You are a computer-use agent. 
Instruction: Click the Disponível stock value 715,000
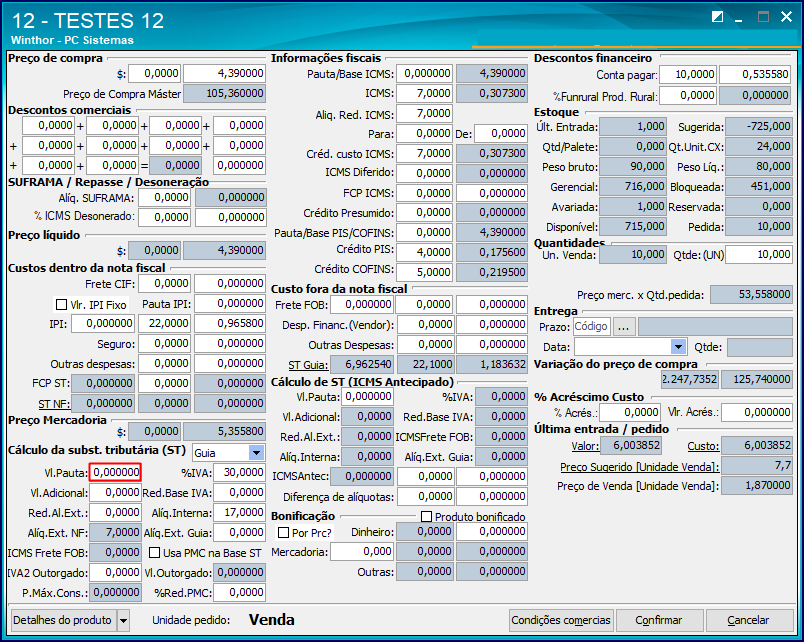click(x=633, y=226)
